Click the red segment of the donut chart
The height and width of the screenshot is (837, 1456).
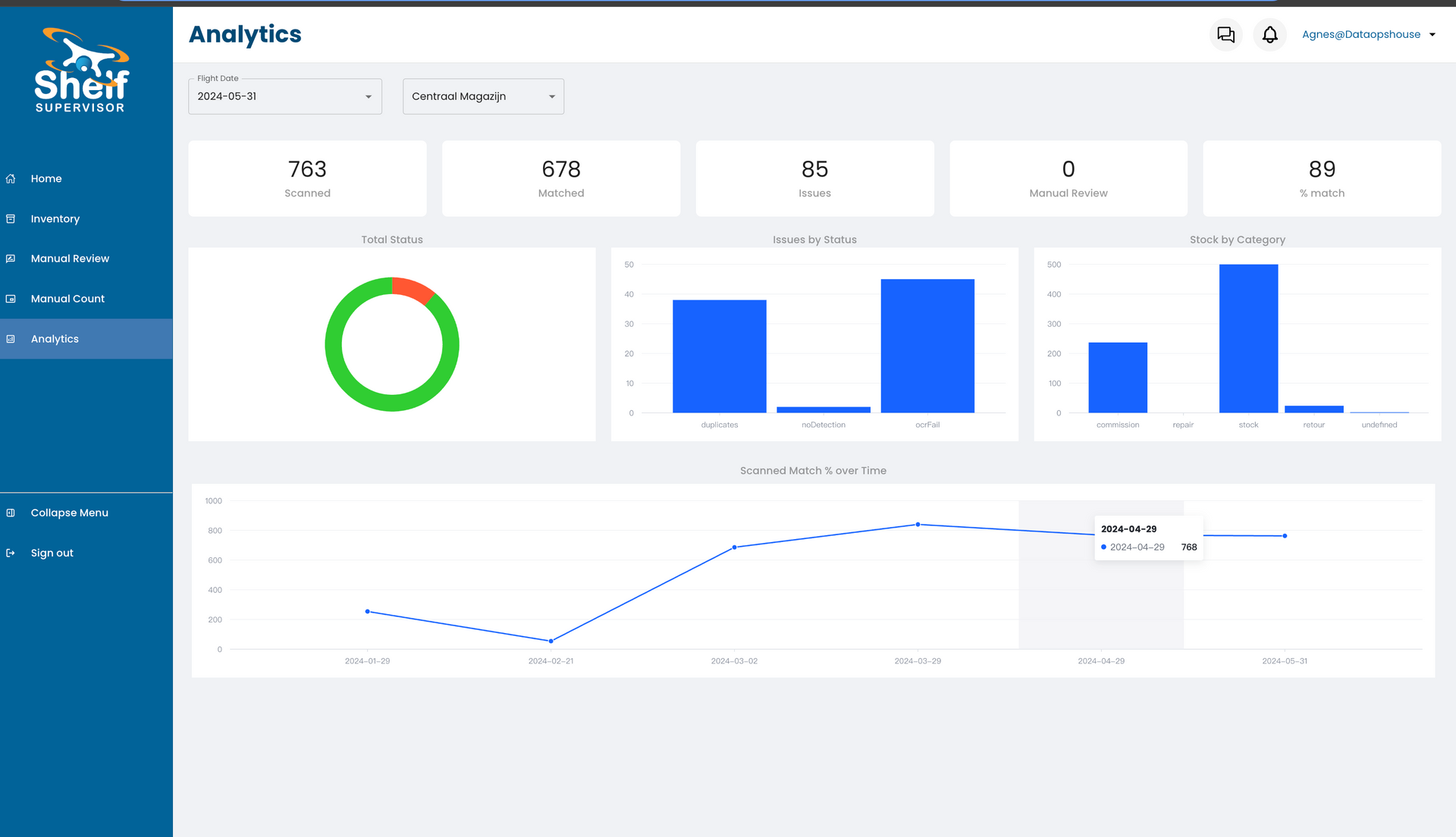coord(413,289)
